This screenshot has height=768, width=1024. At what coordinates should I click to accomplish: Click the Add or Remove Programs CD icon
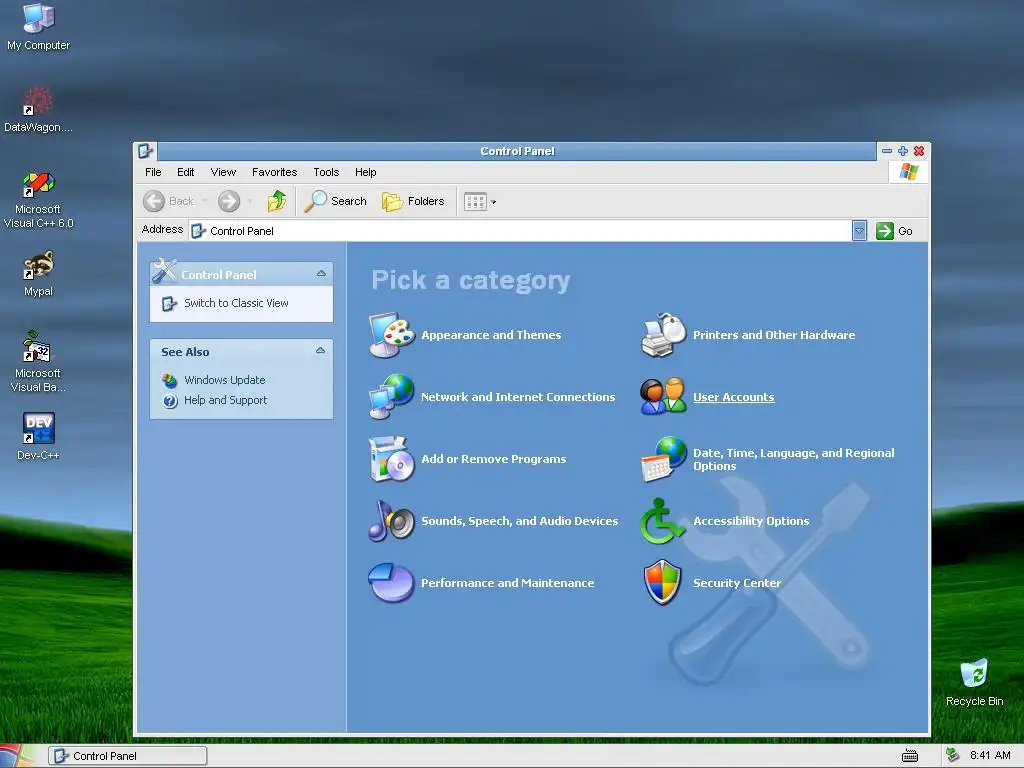pos(391,458)
